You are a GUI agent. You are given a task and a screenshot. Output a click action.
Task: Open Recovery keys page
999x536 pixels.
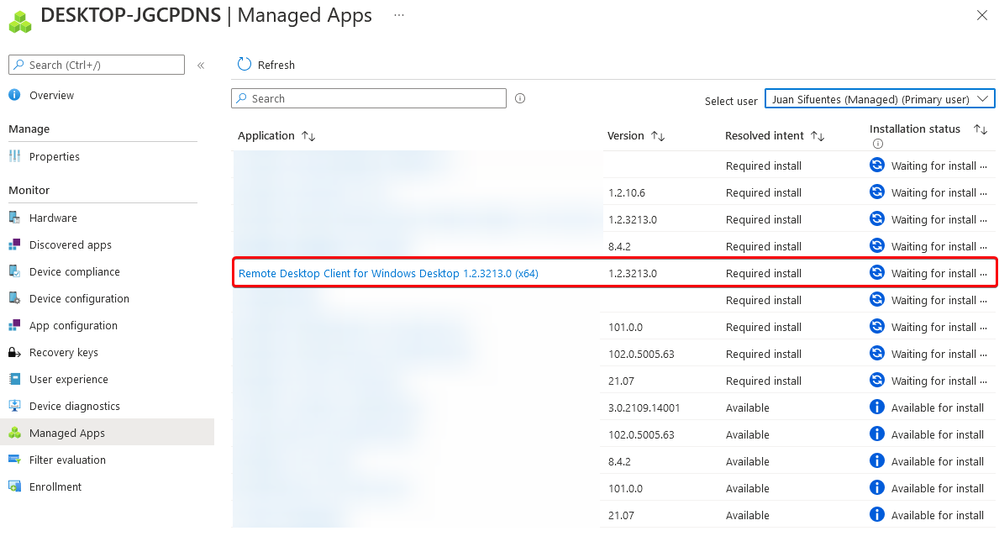[64, 352]
